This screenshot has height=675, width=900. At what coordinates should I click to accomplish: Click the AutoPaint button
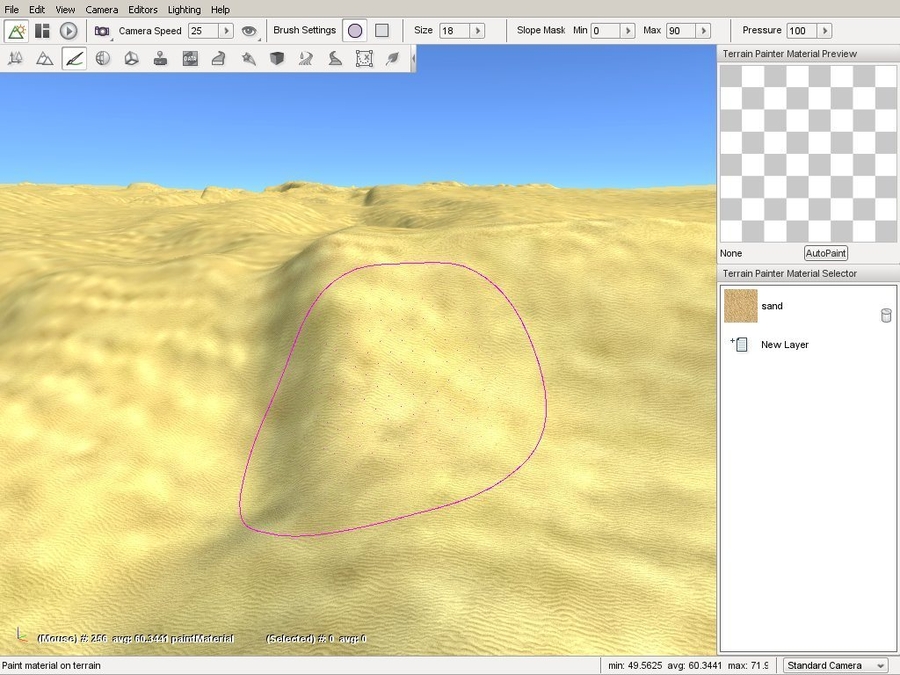pyautogui.click(x=825, y=253)
